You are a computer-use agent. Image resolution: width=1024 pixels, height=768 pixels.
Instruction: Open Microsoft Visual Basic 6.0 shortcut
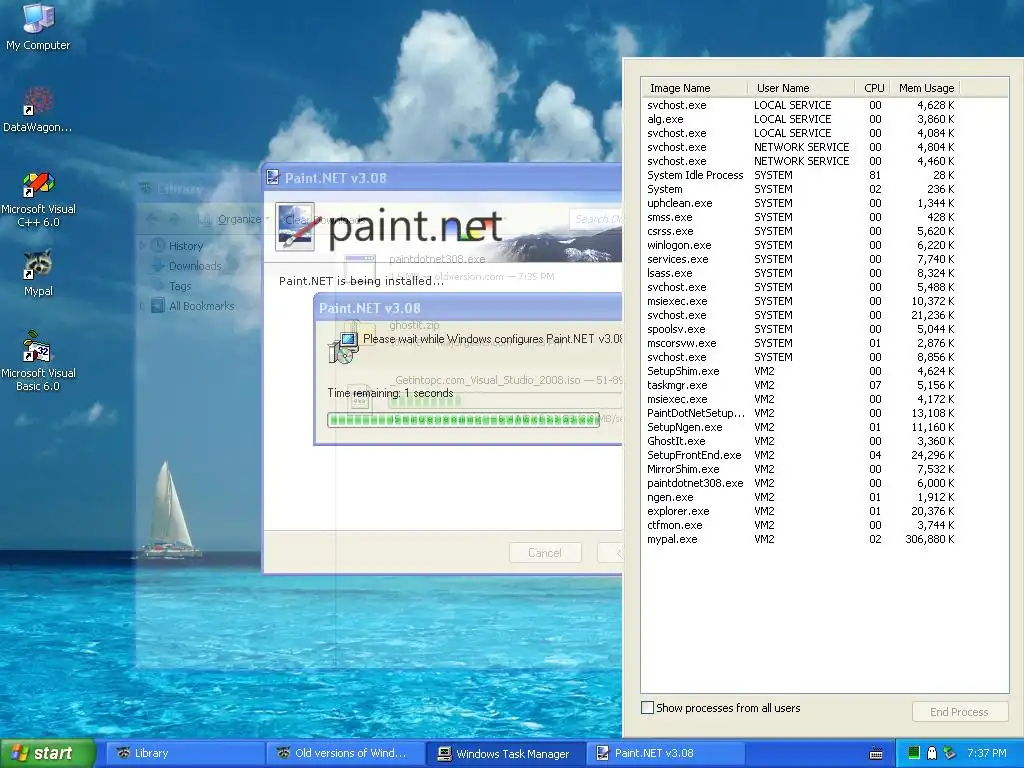click(38, 361)
